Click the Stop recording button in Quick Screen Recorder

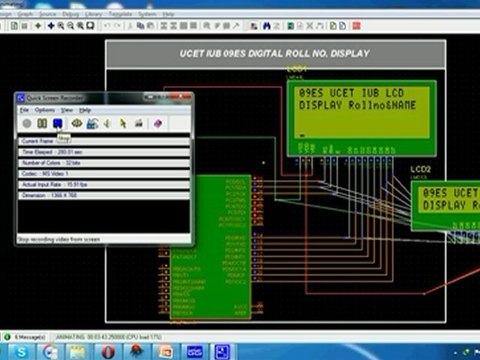click(58, 124)
